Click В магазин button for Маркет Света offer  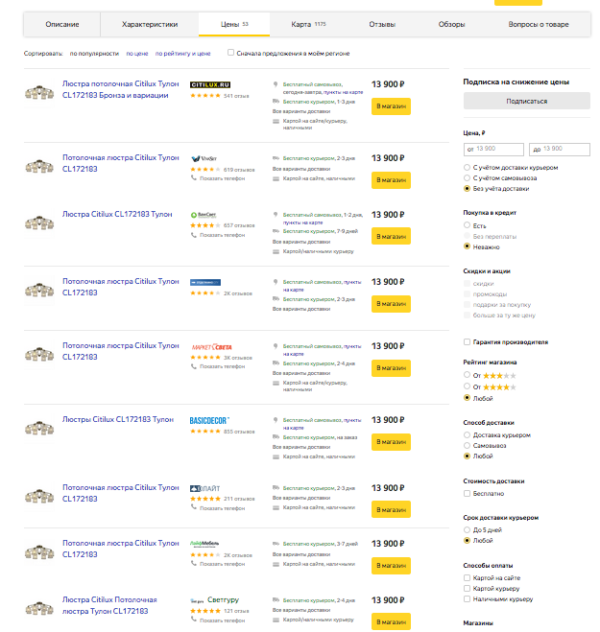point(391,368)
